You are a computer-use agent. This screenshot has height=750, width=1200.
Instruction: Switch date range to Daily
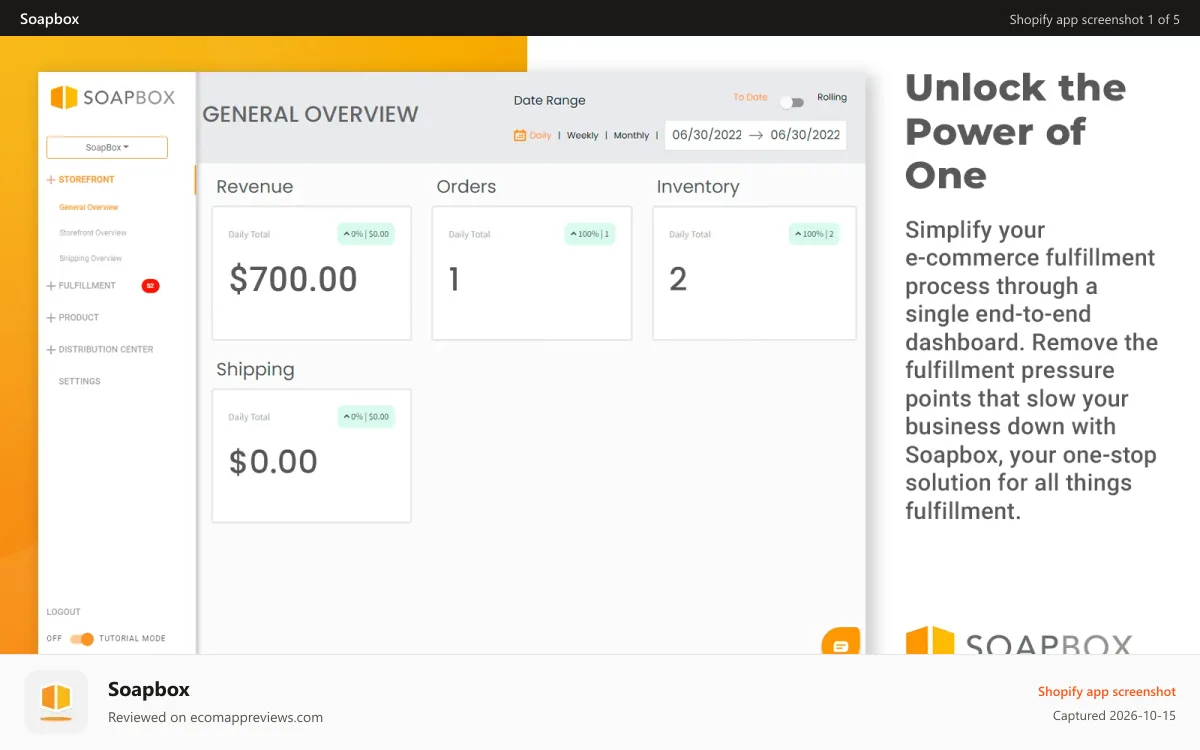(540, 136)
